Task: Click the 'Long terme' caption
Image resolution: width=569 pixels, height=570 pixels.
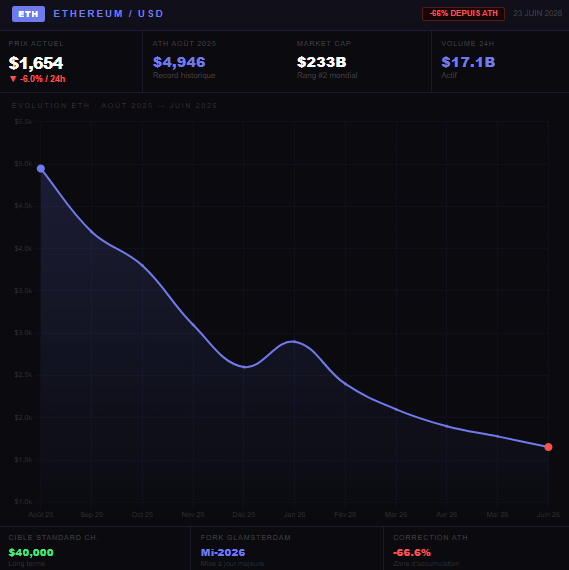Action: (x=27, y=564)
